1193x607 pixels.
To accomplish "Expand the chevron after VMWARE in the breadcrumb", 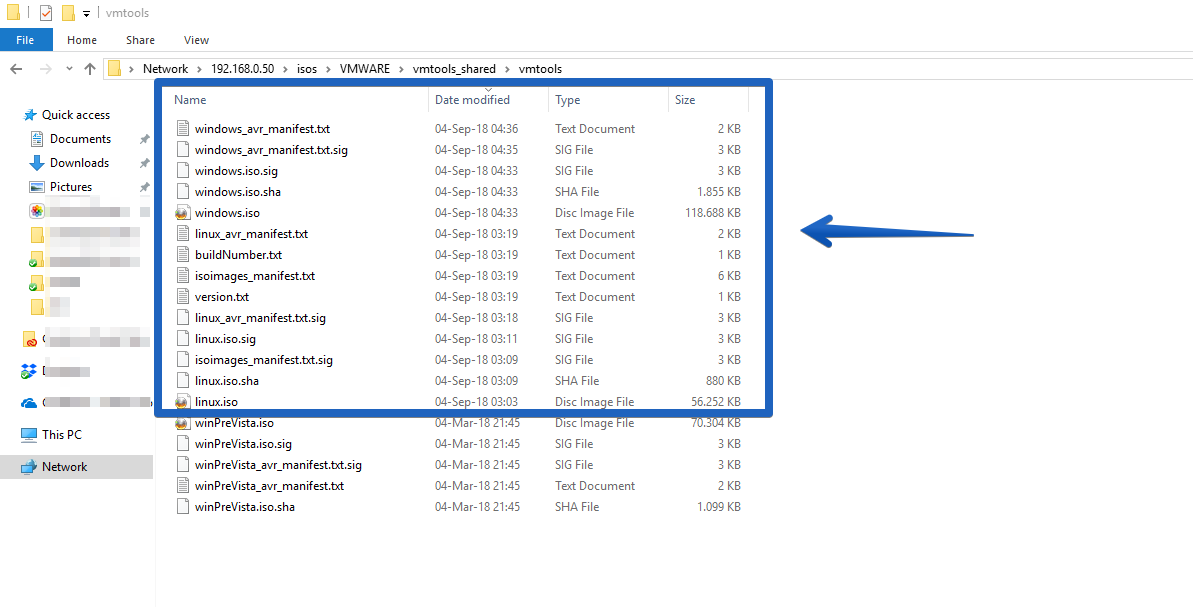I will (401, 68).
